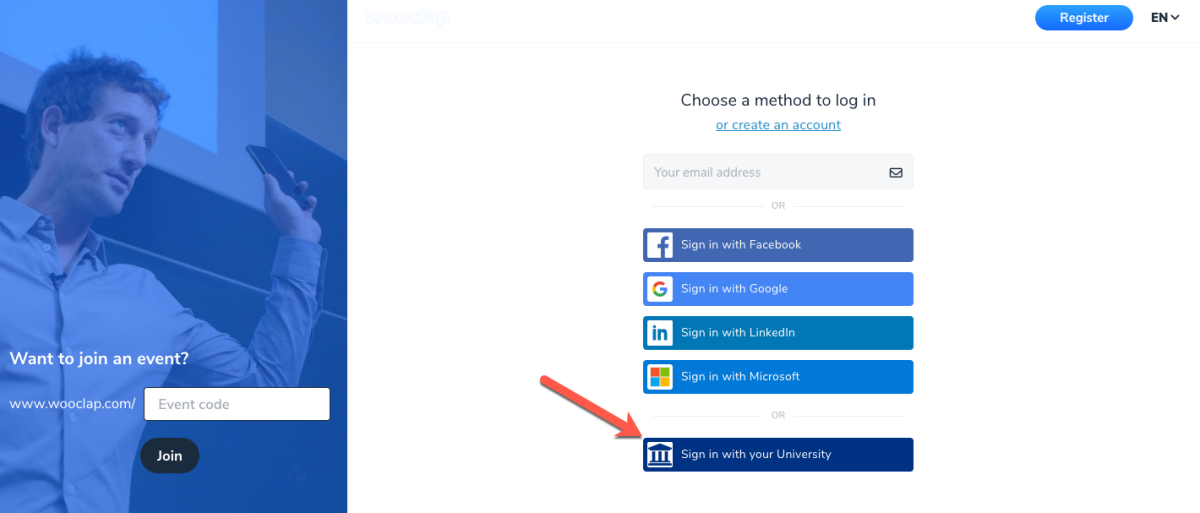This screenshot has width=1200, height=513.
Task: Sign in with your University
Action: coord(778,455)
